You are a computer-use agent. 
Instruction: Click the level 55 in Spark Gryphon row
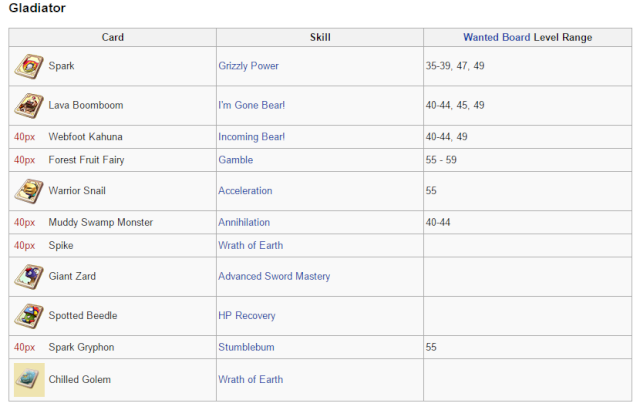[431, 347]
